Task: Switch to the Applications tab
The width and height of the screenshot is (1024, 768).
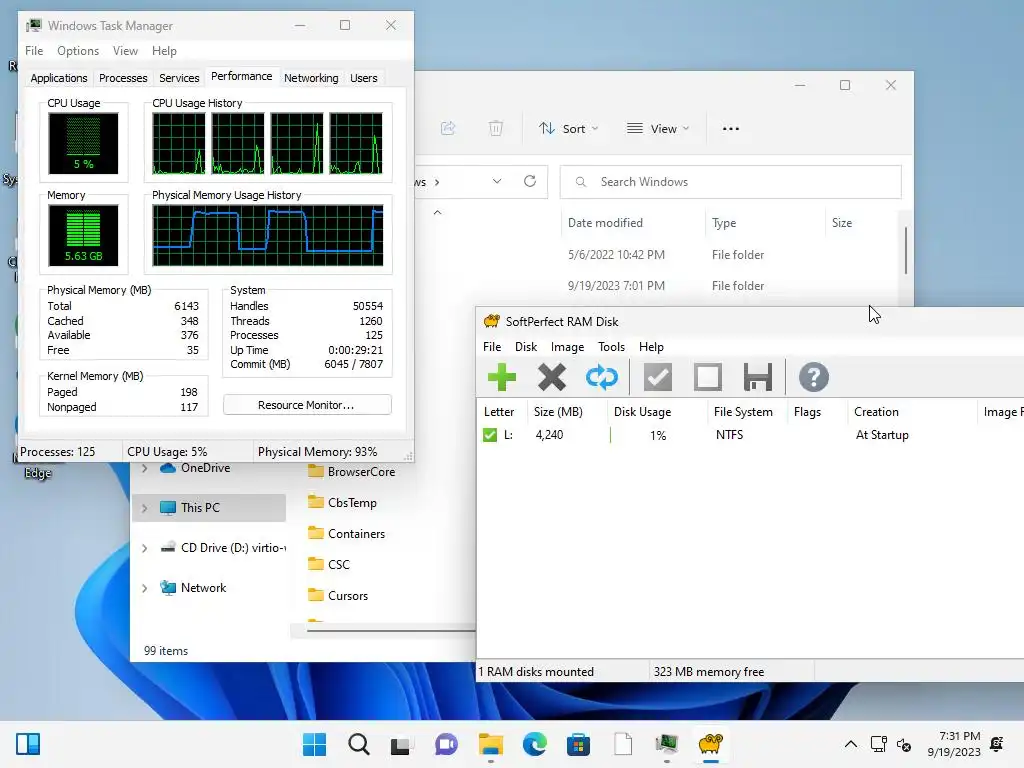Action: 59,78
